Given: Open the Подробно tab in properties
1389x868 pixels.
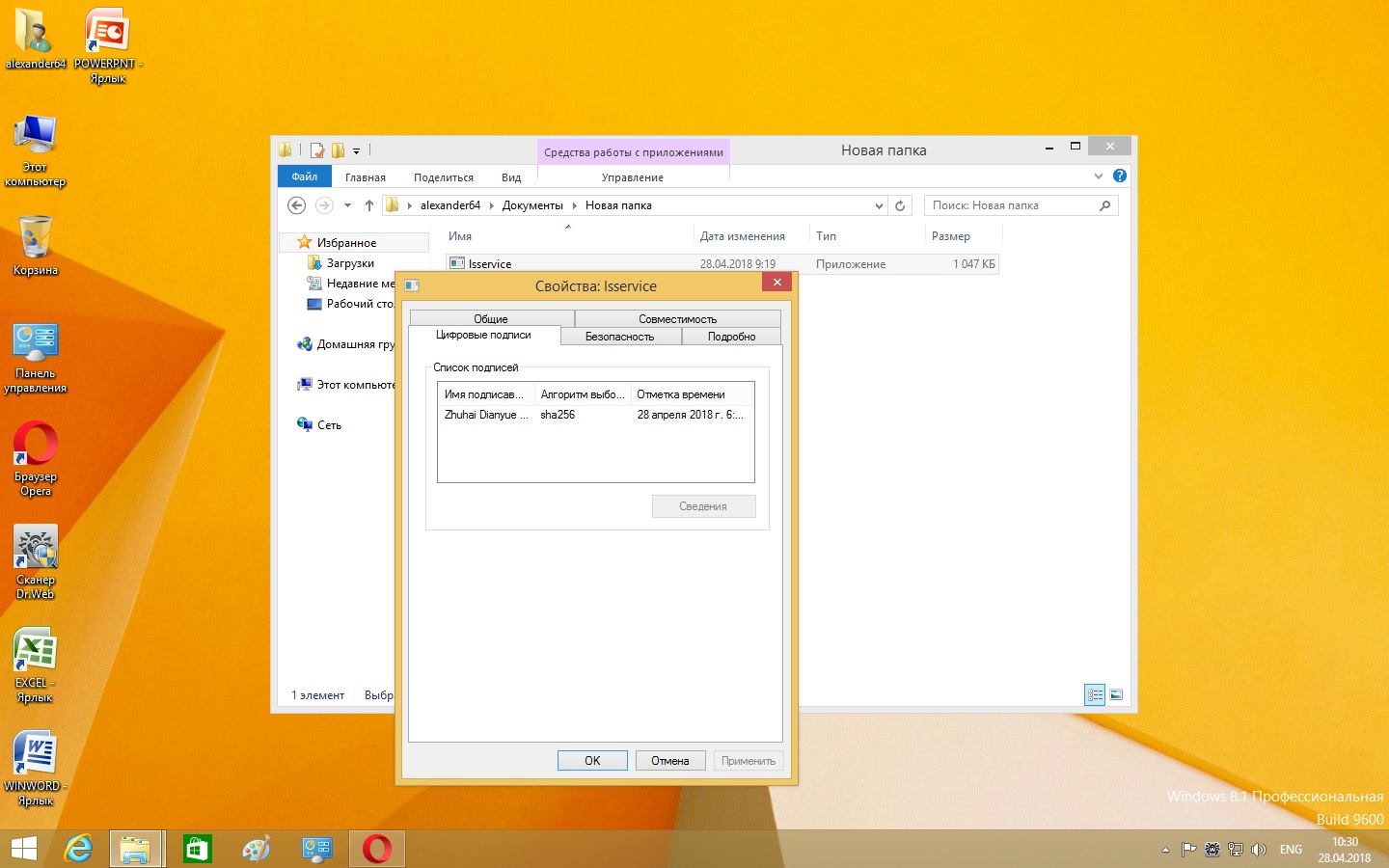Looking at the screenshot, I should [x=731, y=337].
